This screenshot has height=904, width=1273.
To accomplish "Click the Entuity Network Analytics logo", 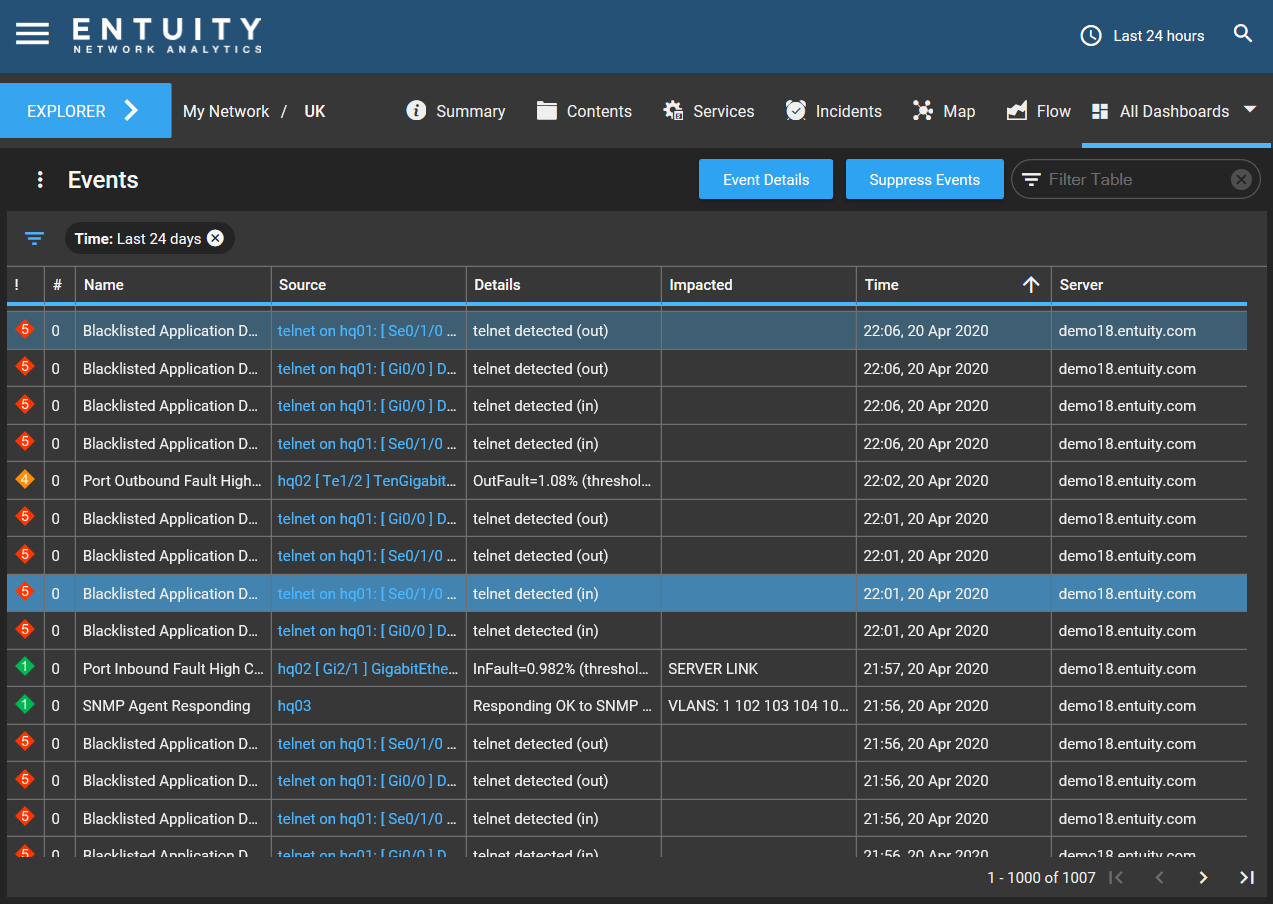I will tap(167, 35).
